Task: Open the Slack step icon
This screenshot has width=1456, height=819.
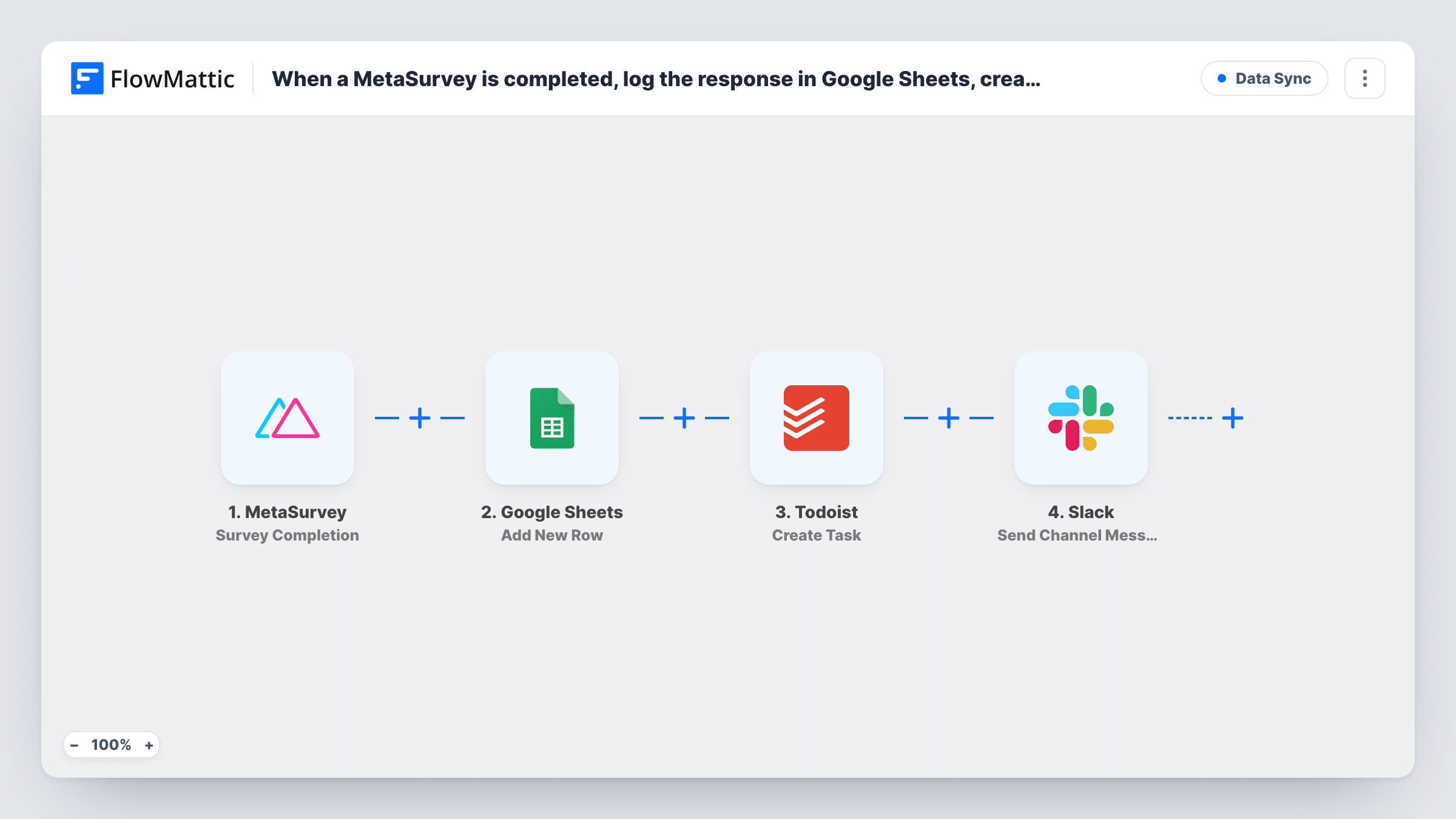Action: (1081, 418)
